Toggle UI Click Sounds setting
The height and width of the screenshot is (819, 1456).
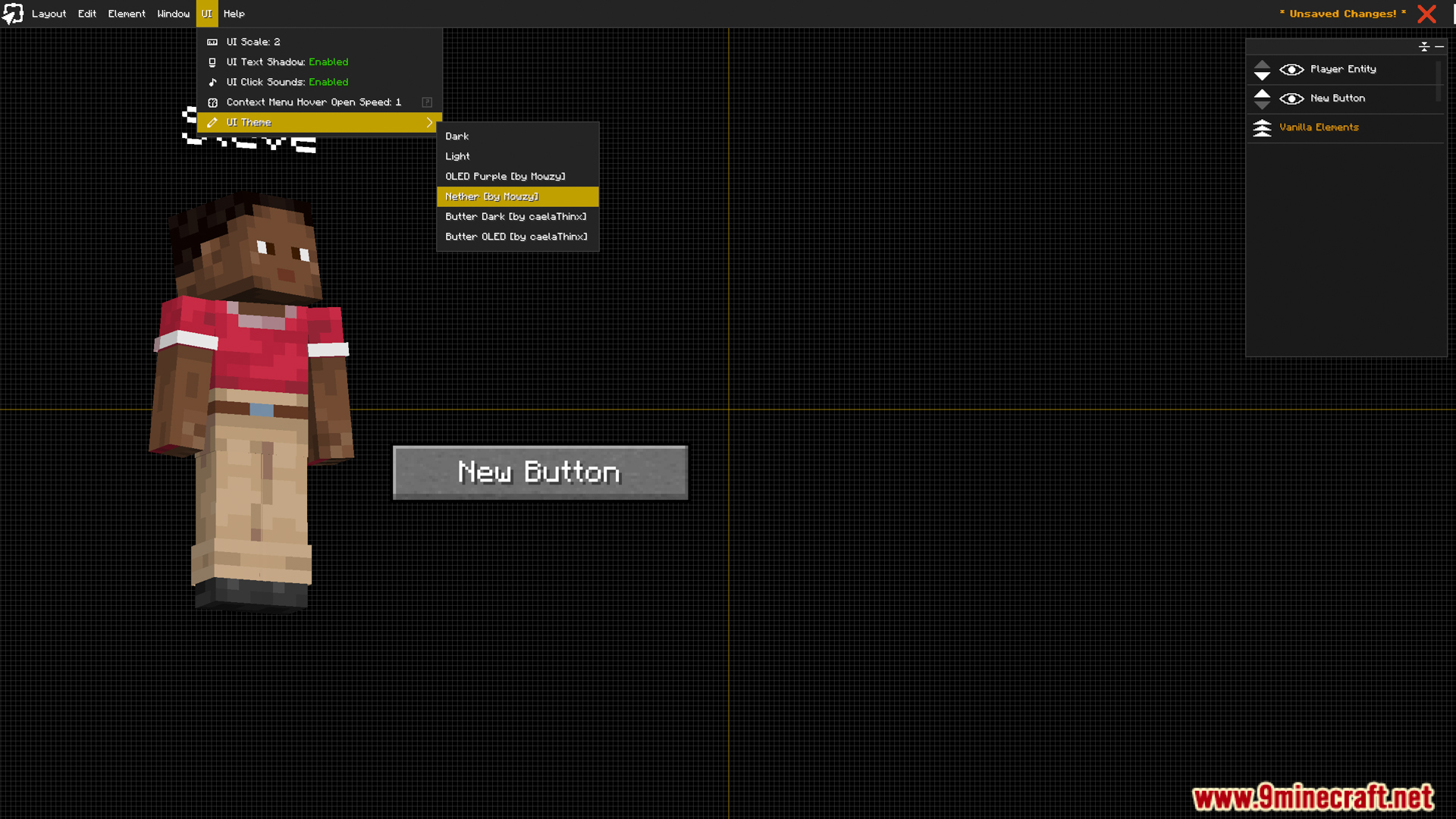pyautogui.click(x=287, y=82)
